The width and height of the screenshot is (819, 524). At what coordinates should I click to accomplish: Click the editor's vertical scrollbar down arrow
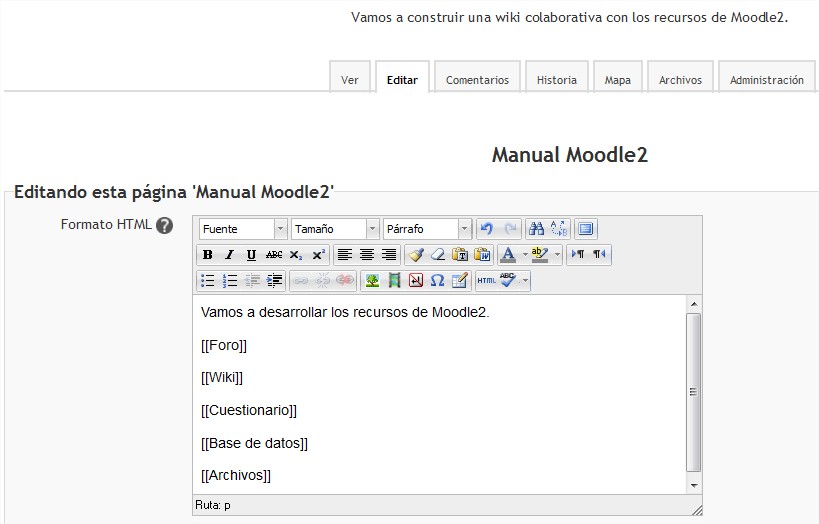[x=694, y=485]
